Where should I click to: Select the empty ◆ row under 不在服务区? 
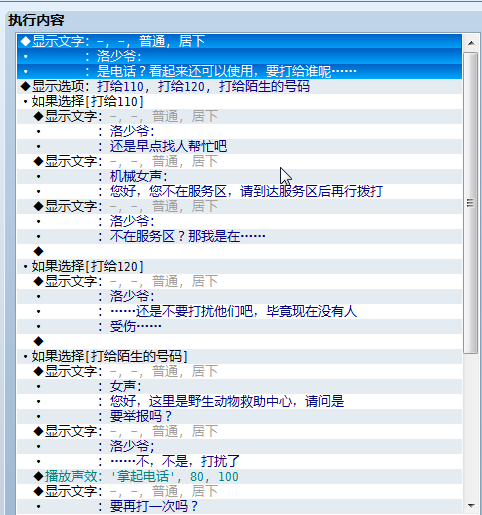point(239,251)
